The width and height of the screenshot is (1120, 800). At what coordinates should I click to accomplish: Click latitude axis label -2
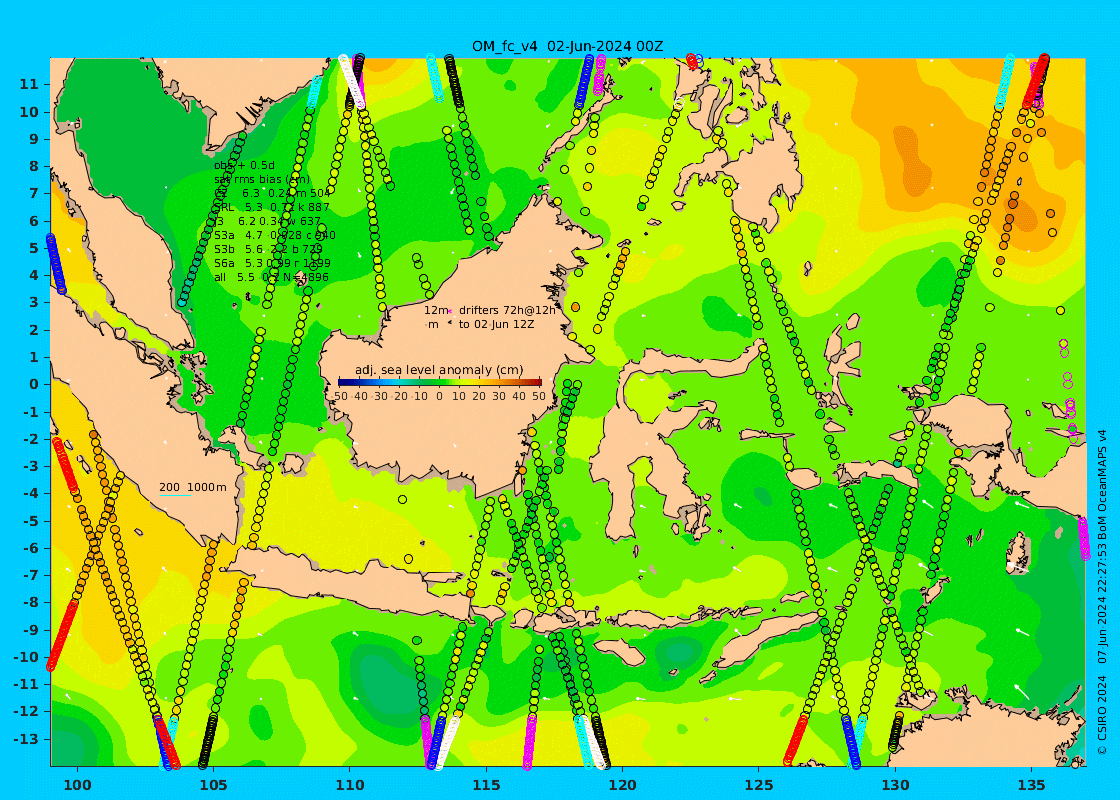click(31, 439)
